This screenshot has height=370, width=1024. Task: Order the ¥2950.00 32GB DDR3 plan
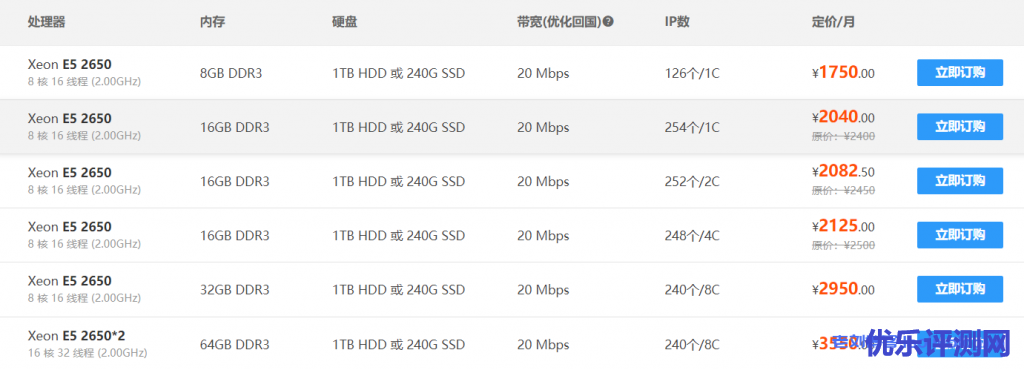[959, 289]
